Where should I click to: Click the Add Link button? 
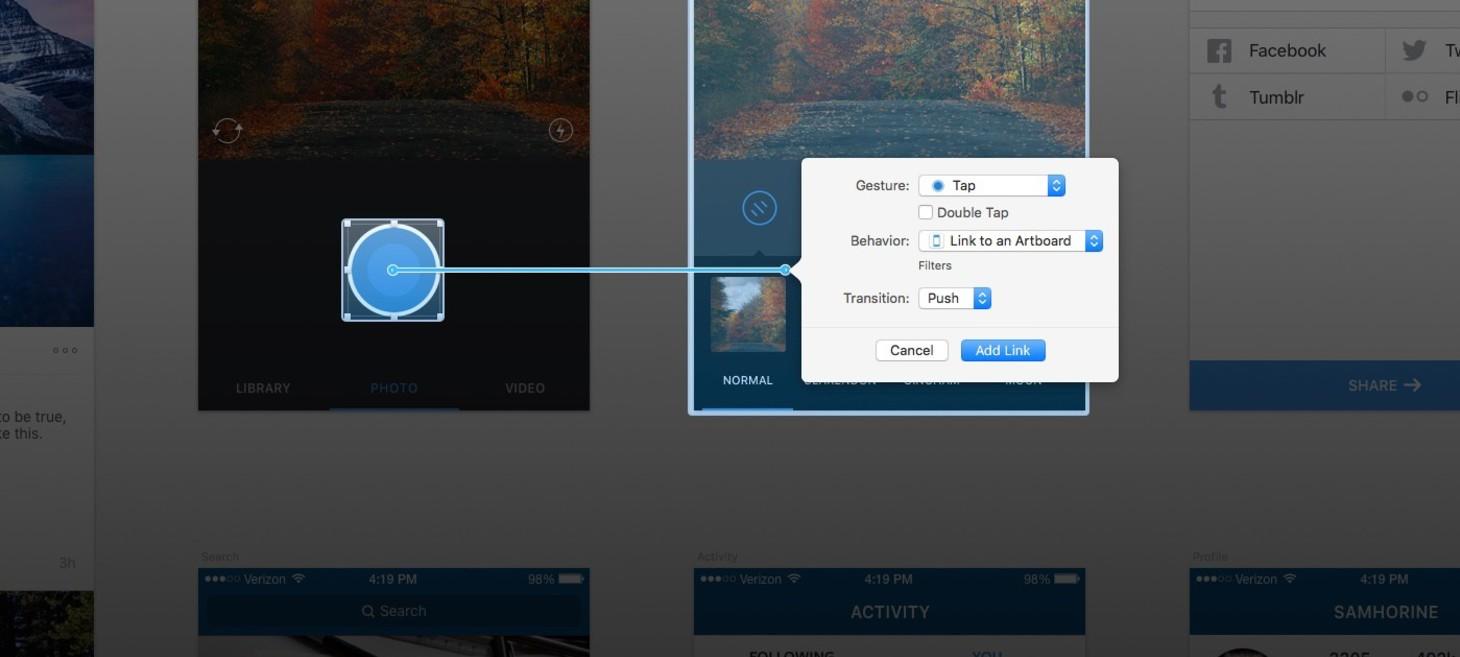1003,350
